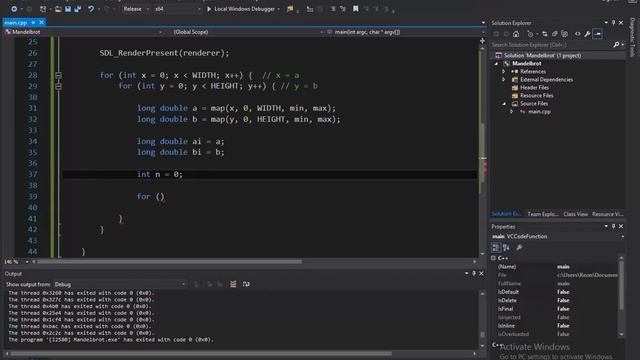The height and width of the screenshot is (360, 640).
Task: Click Categorized view in the Properties panel
Action: [496, 247]
